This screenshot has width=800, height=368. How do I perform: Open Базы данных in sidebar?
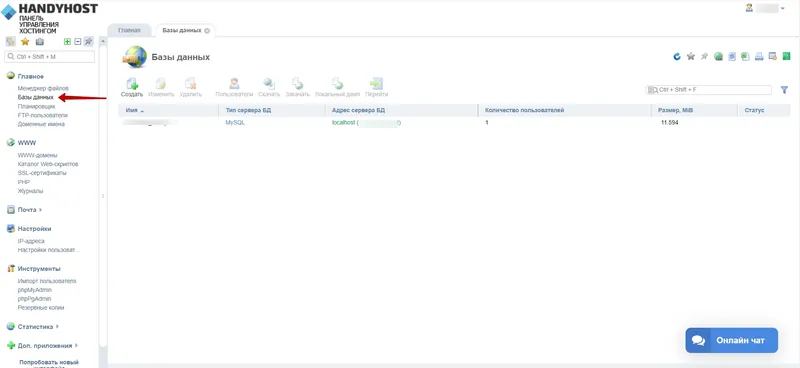point(35,97)
